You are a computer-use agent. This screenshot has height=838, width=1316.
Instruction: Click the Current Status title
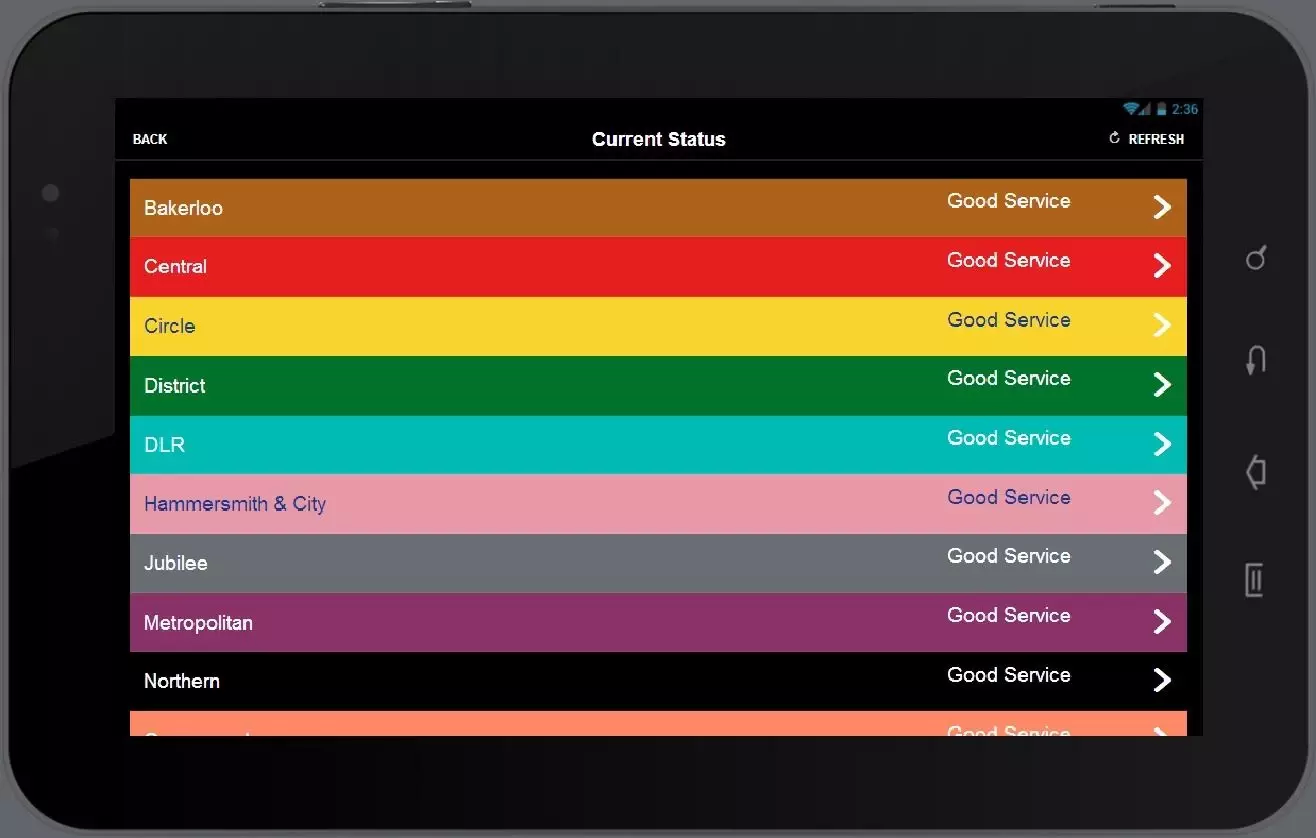659,139
